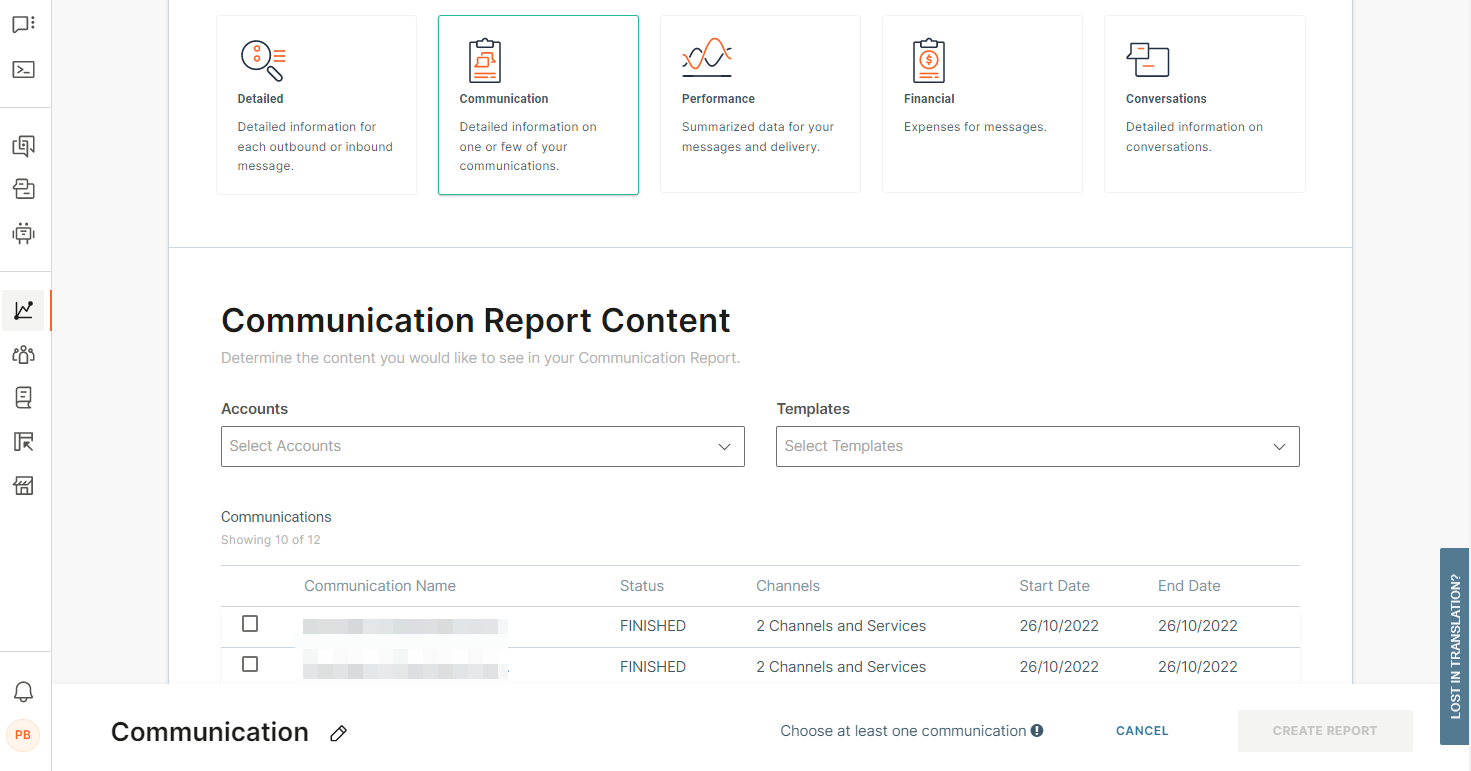This screenshot has height=771, width=1471.
Task: Expand the Select Accounts dropdown
Action: (x=482, y=446)
